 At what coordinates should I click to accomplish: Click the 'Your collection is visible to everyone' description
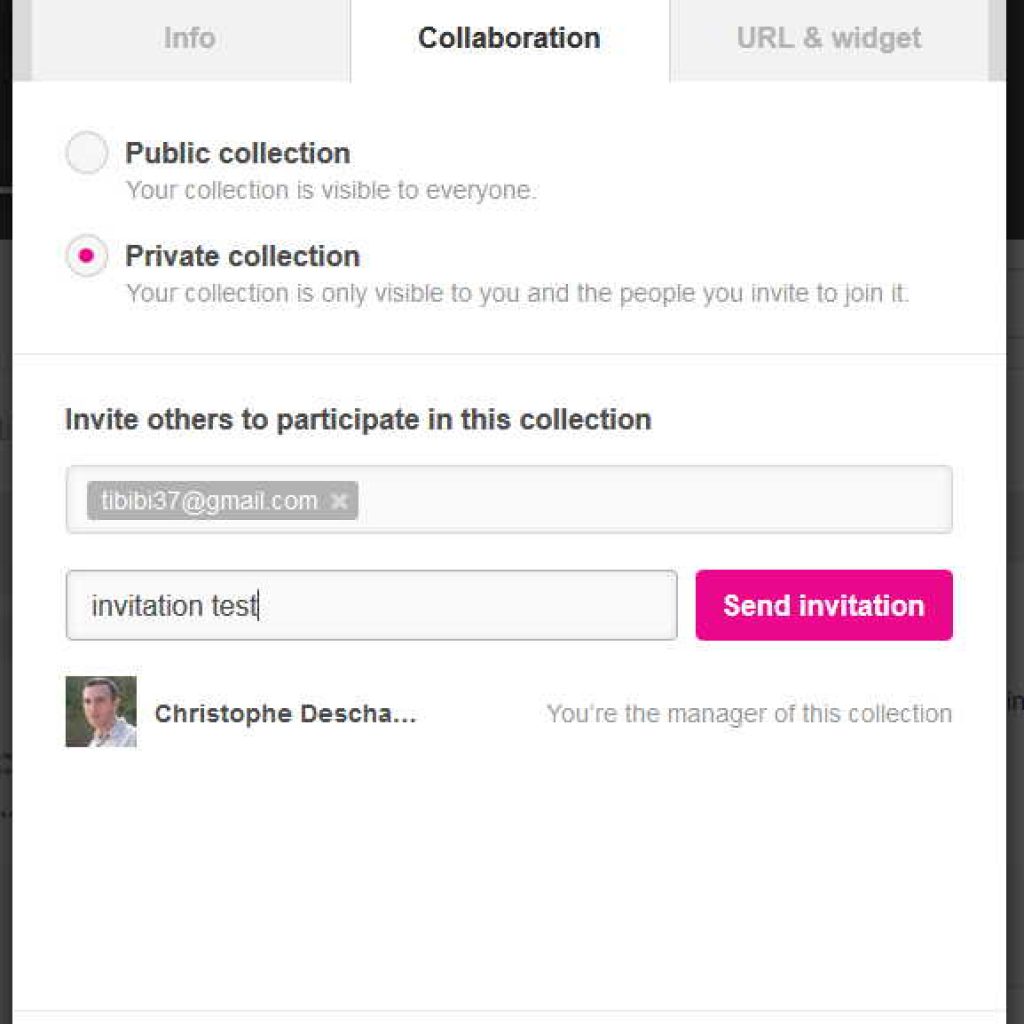[331, 191]
